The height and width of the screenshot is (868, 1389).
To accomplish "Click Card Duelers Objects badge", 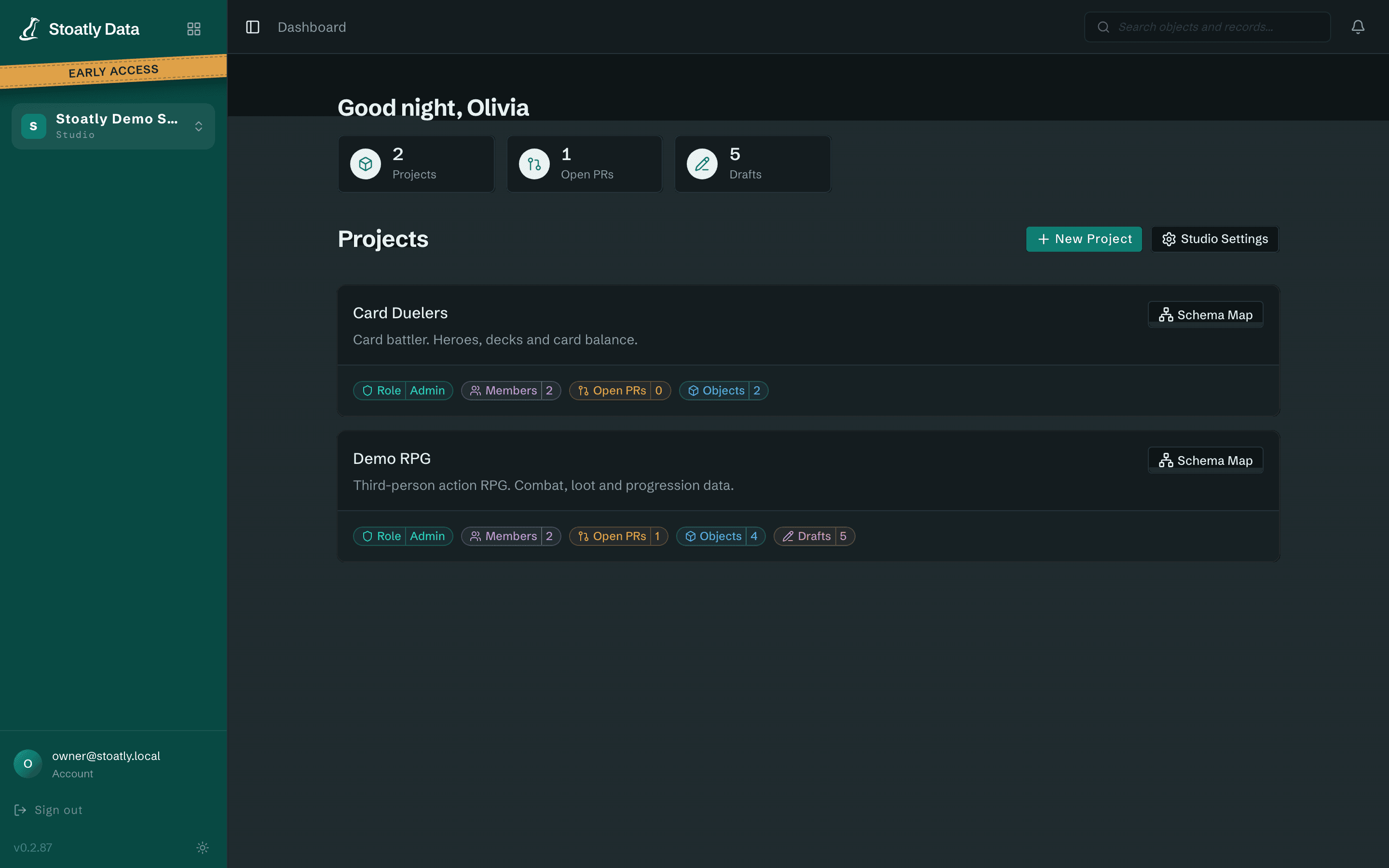I will tap(723, 391).
